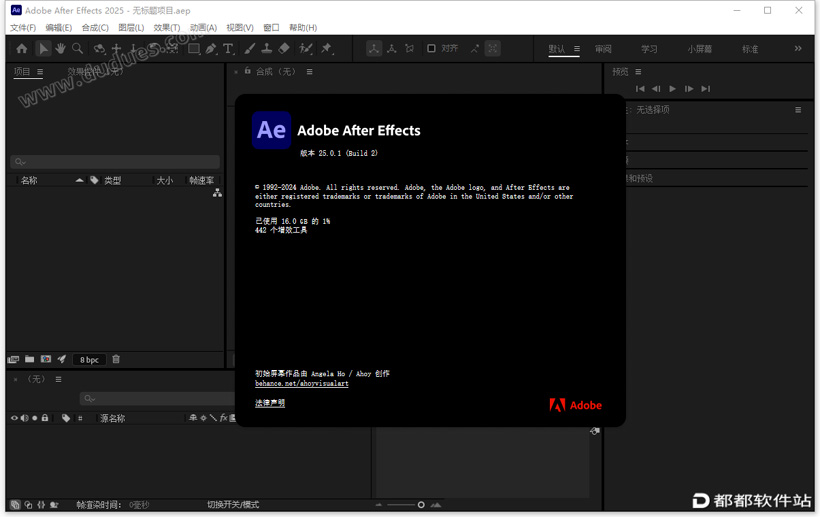Toggle video eye column in timeline
Image resolution: width=820 pixels, height=517 pixels.
(14, 418)
